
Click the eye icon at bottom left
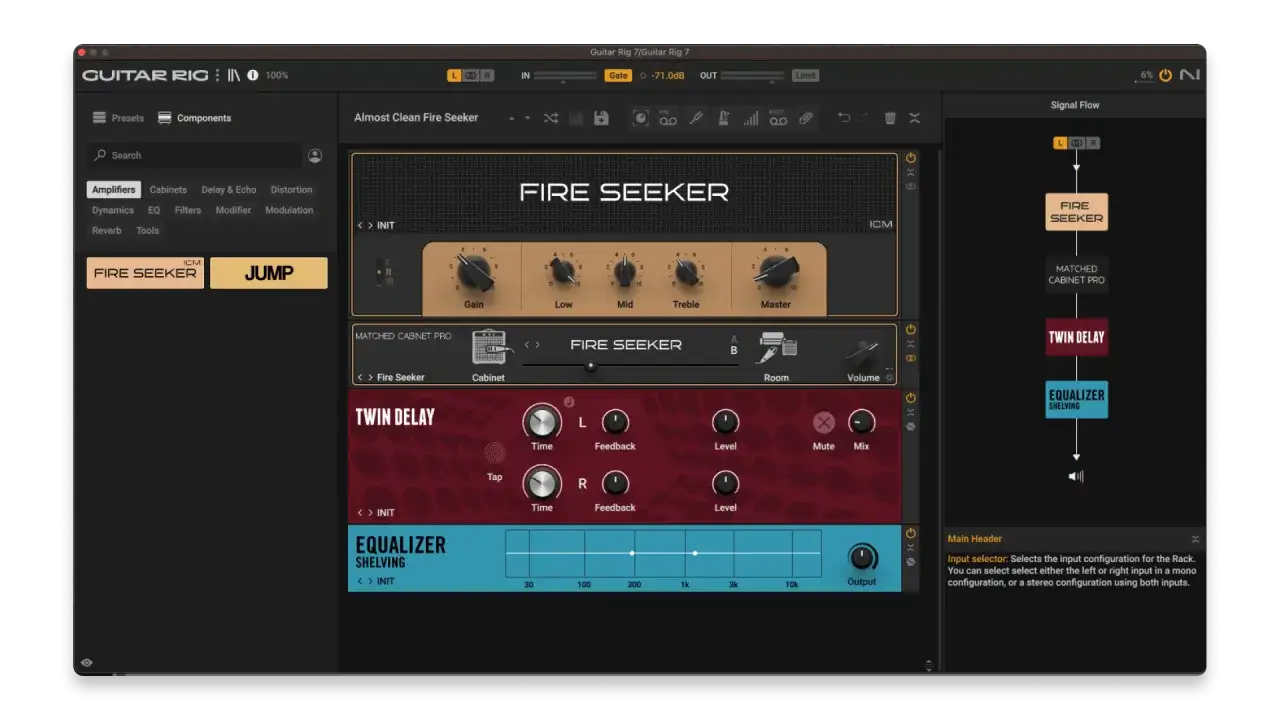tap(87, 662)
